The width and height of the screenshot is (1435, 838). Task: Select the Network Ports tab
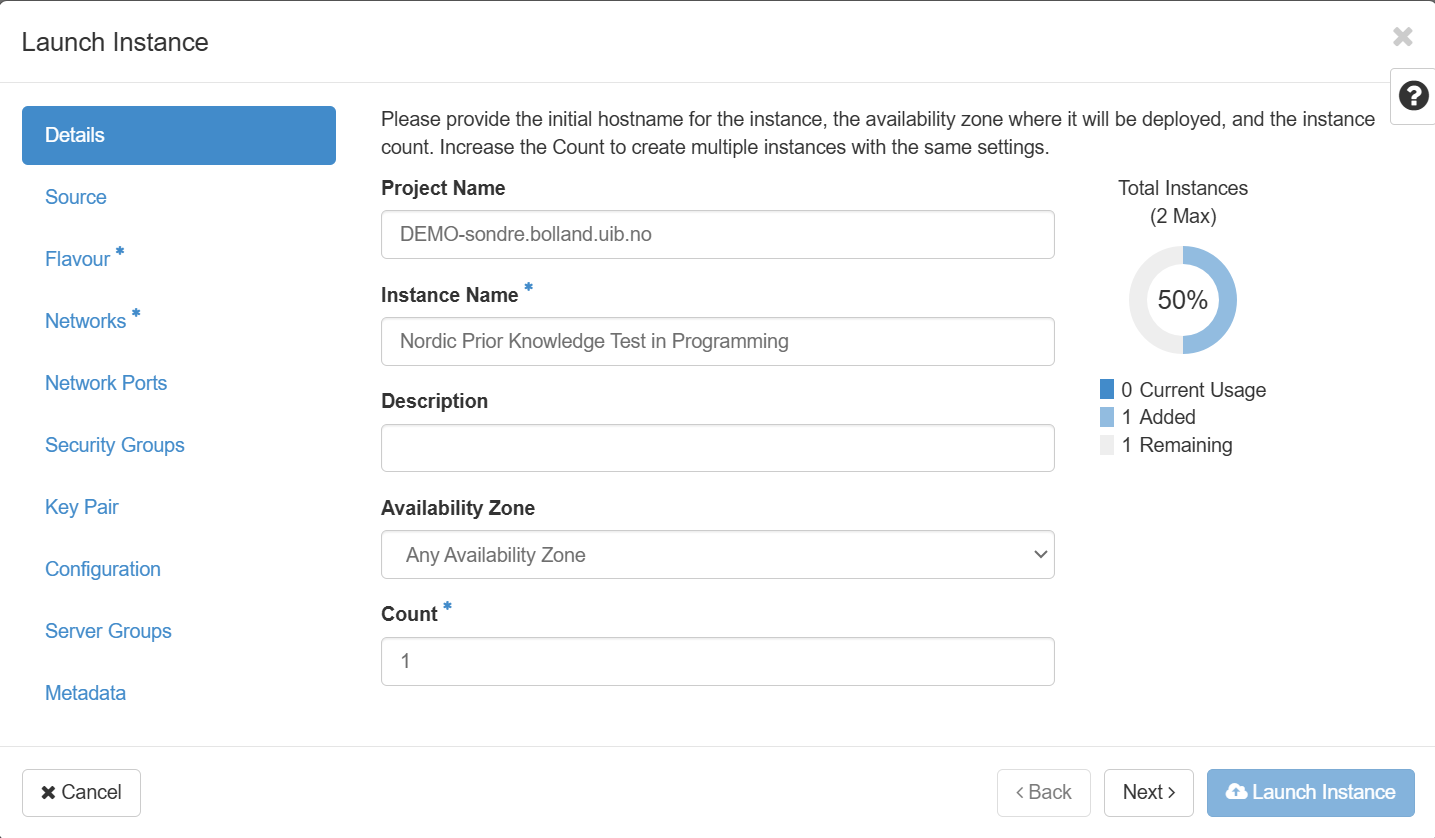pos(106,383)
